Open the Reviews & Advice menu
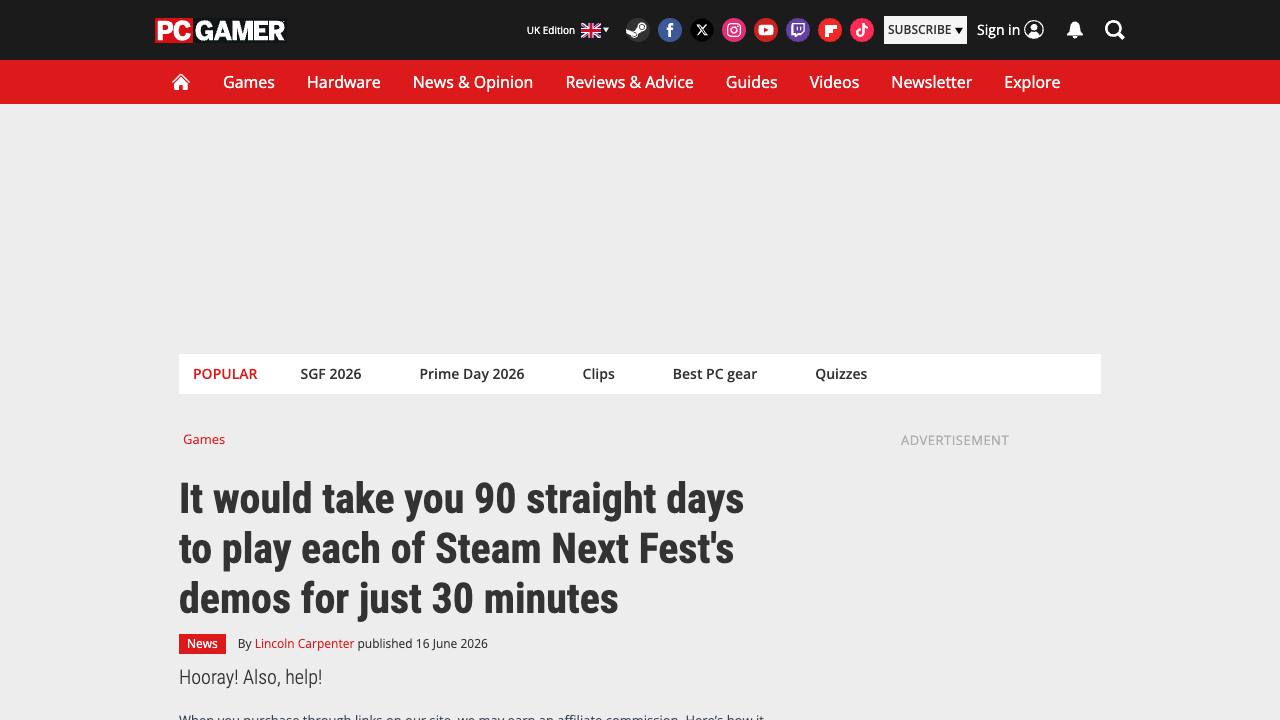Viewport: 1280px width, 720px height. [x=630, y=82]
